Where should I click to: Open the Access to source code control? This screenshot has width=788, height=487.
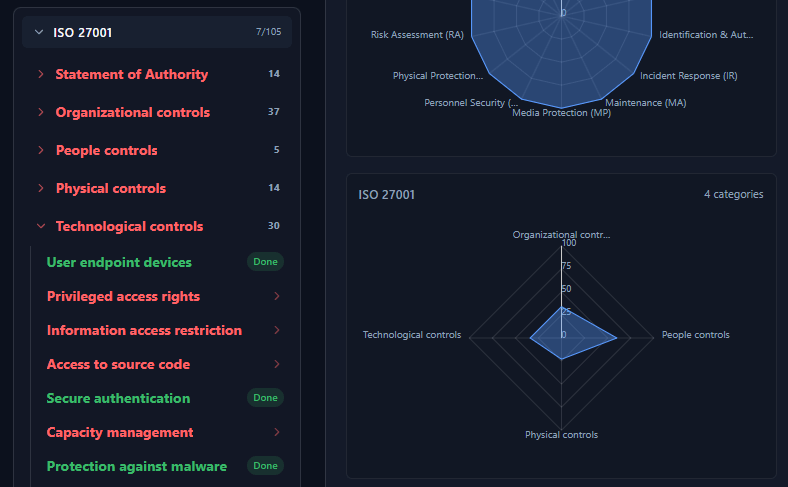(x=118, y=364)
